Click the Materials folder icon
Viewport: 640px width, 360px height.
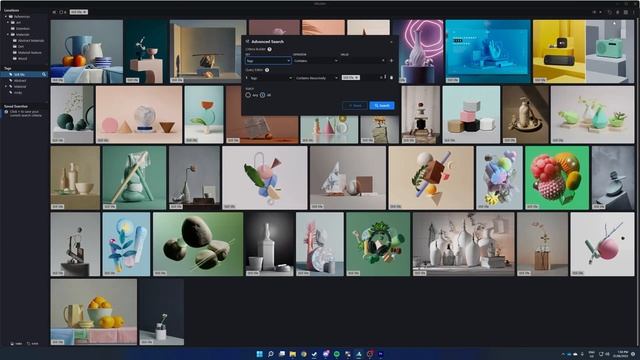pyautogui.click(x=13, y=35)
